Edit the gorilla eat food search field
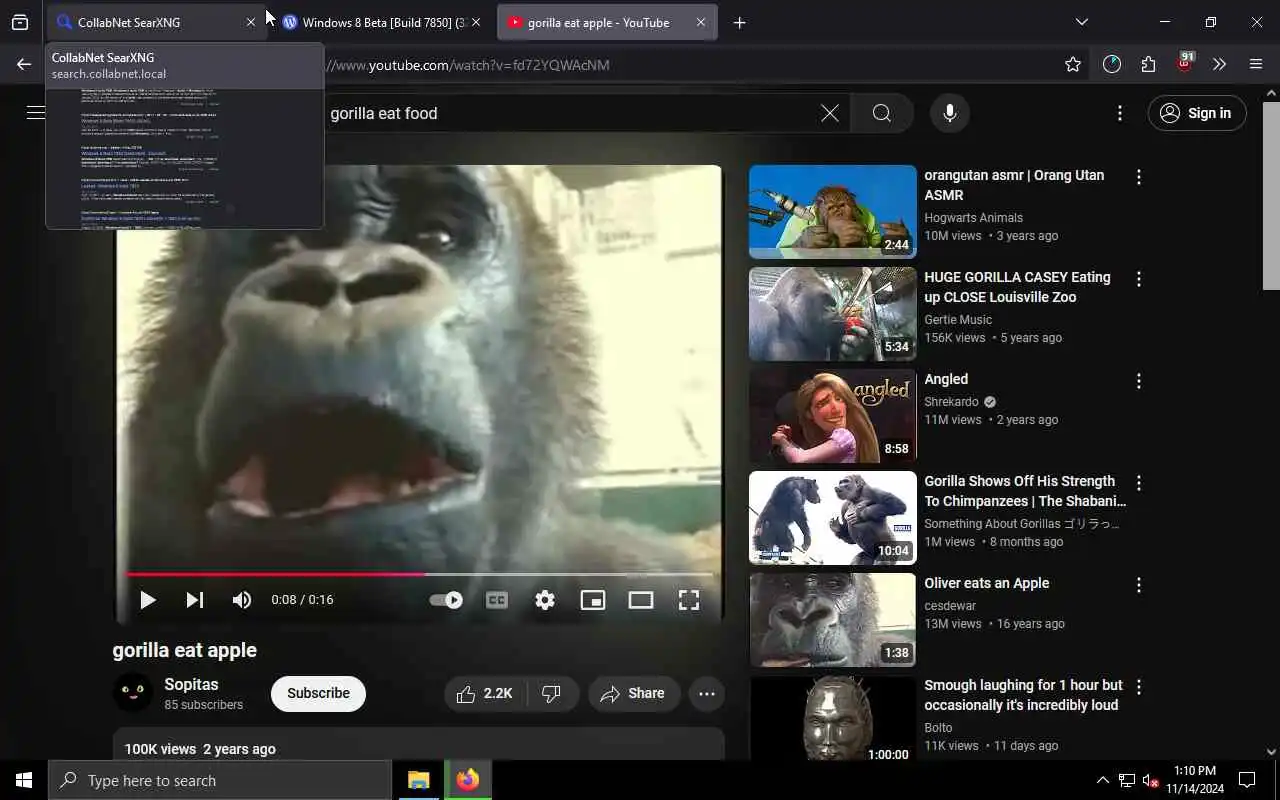The height and width of the screenshot is (800, 1280). pos(570,113)
